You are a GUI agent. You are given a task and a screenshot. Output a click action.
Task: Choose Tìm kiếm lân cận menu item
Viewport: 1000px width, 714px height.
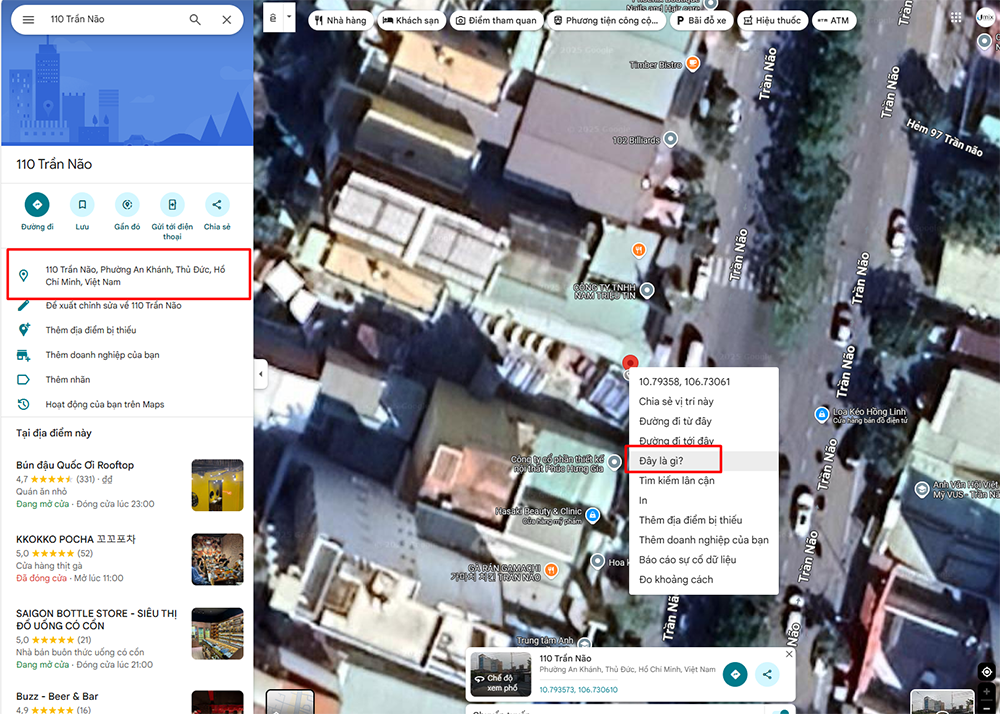[703, 481]
